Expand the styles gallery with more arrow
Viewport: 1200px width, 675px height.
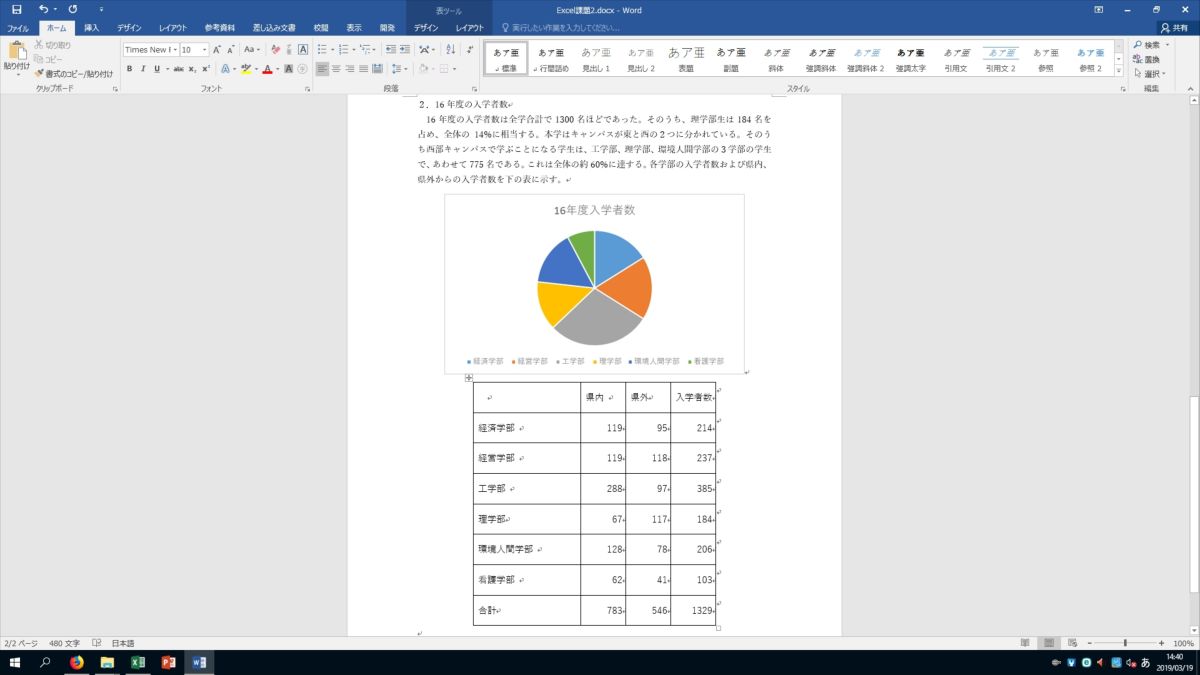[1119, 71]
